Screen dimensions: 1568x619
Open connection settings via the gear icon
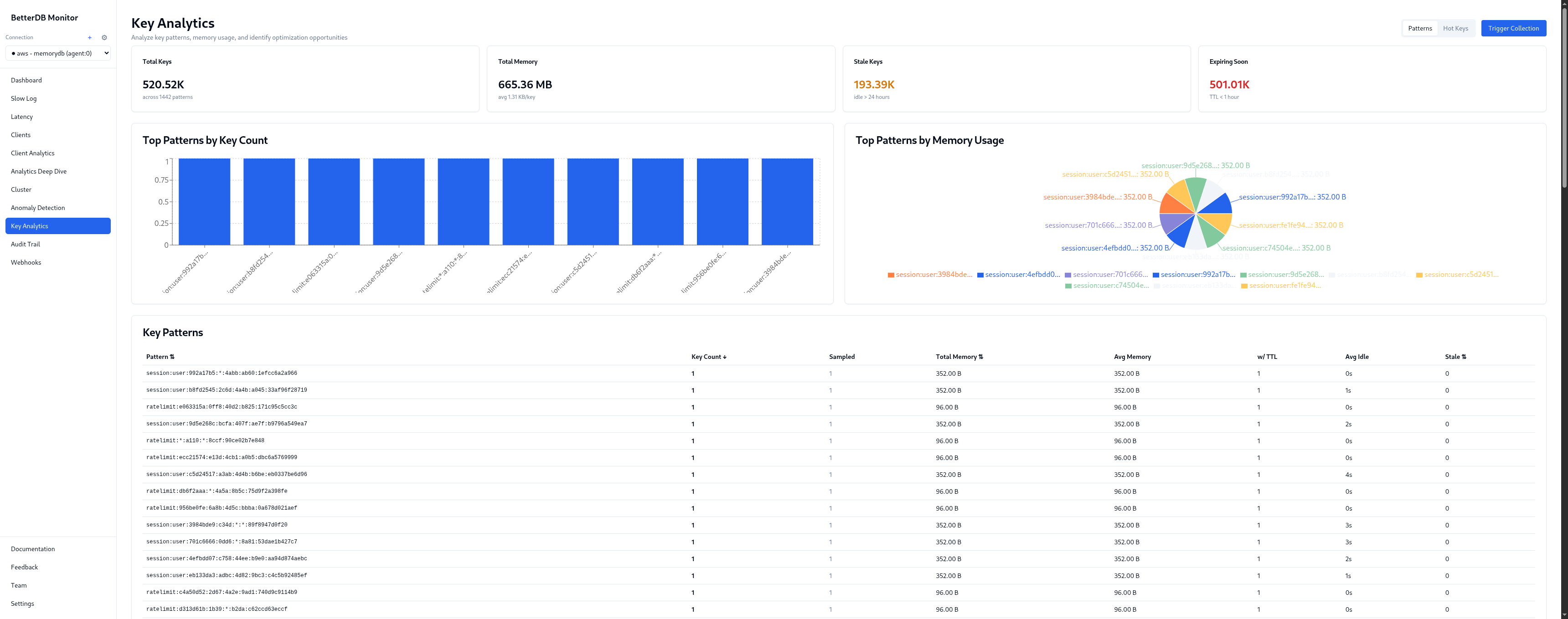[x=104, y=37]
